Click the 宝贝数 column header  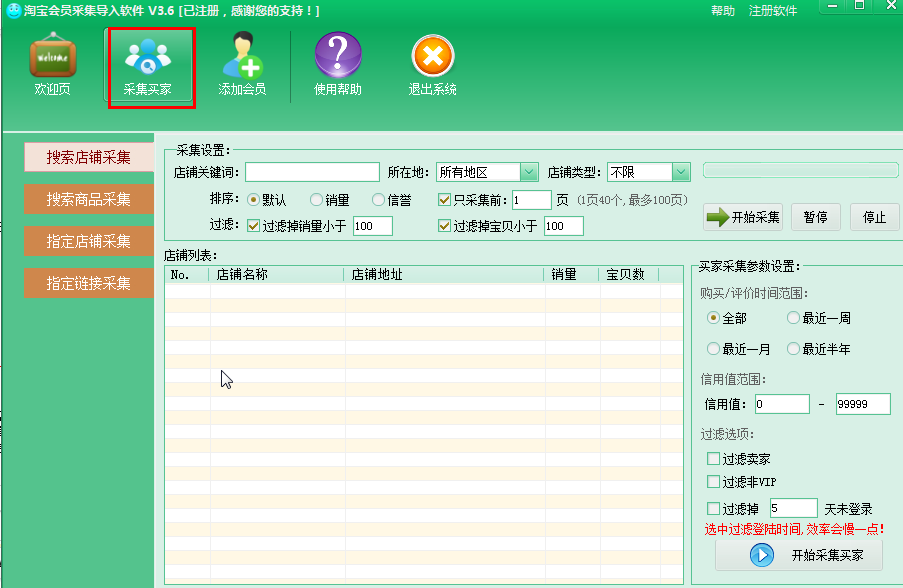(x=629, y=275)
